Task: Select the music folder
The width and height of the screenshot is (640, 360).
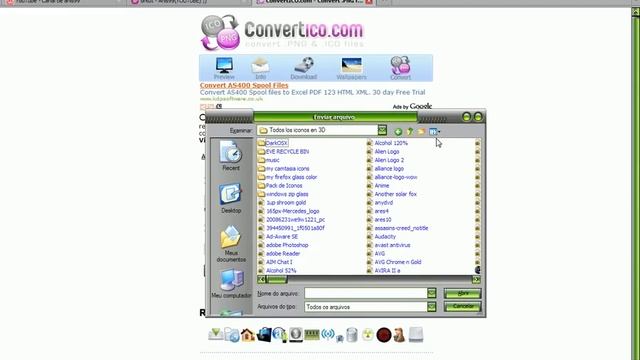Action: click(269, 160)
